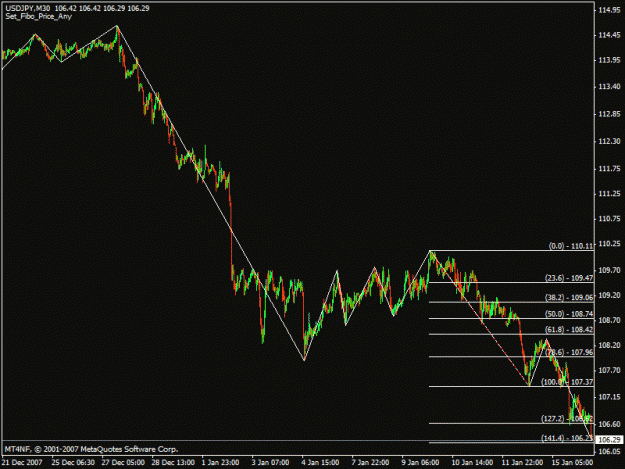Click the 11 Jan 22:00 time label
This screenshot has width=625, height=469.
(x=522, y=463)
